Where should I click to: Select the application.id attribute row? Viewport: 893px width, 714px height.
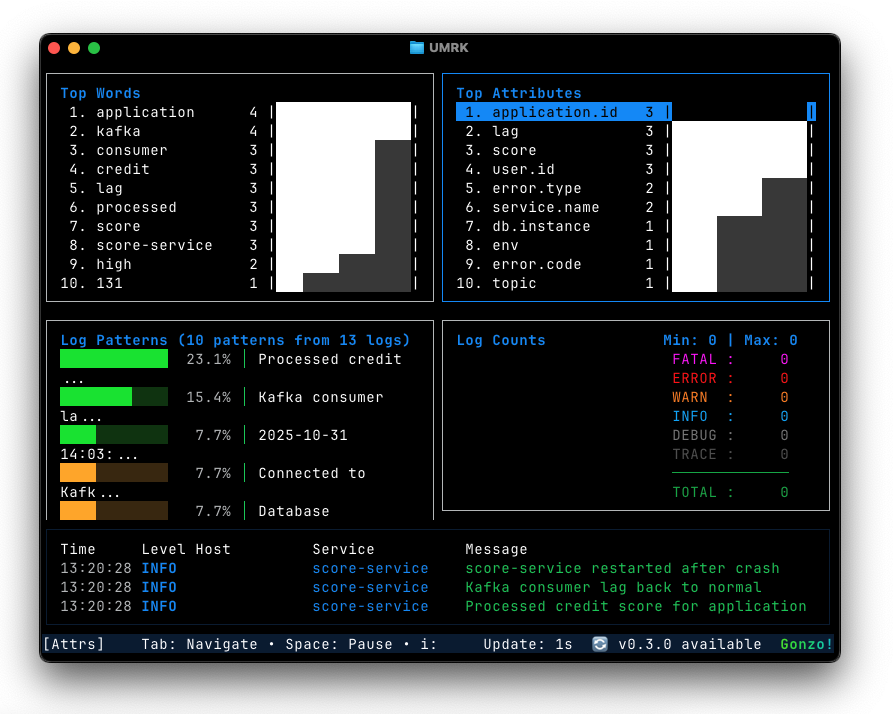click(555, 112)
